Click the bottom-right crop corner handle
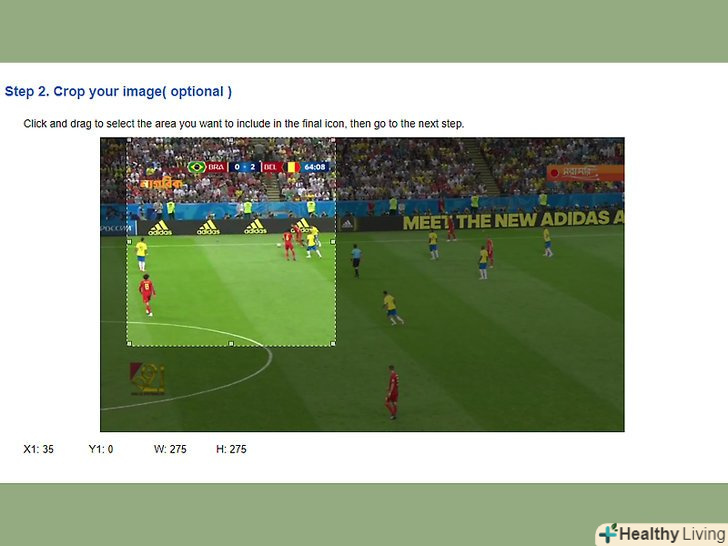 [333, 344]
